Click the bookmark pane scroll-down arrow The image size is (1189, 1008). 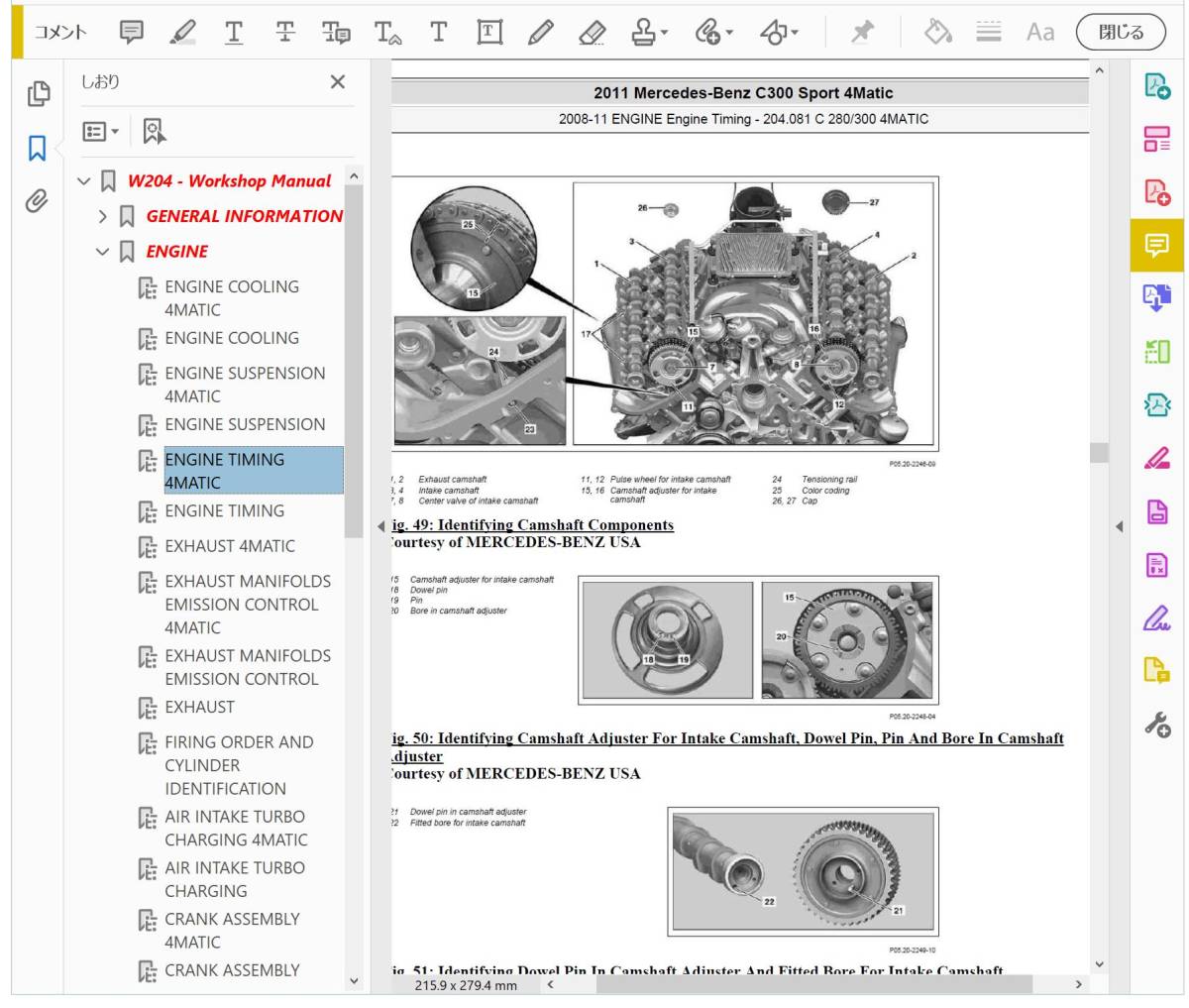point(354,981)
